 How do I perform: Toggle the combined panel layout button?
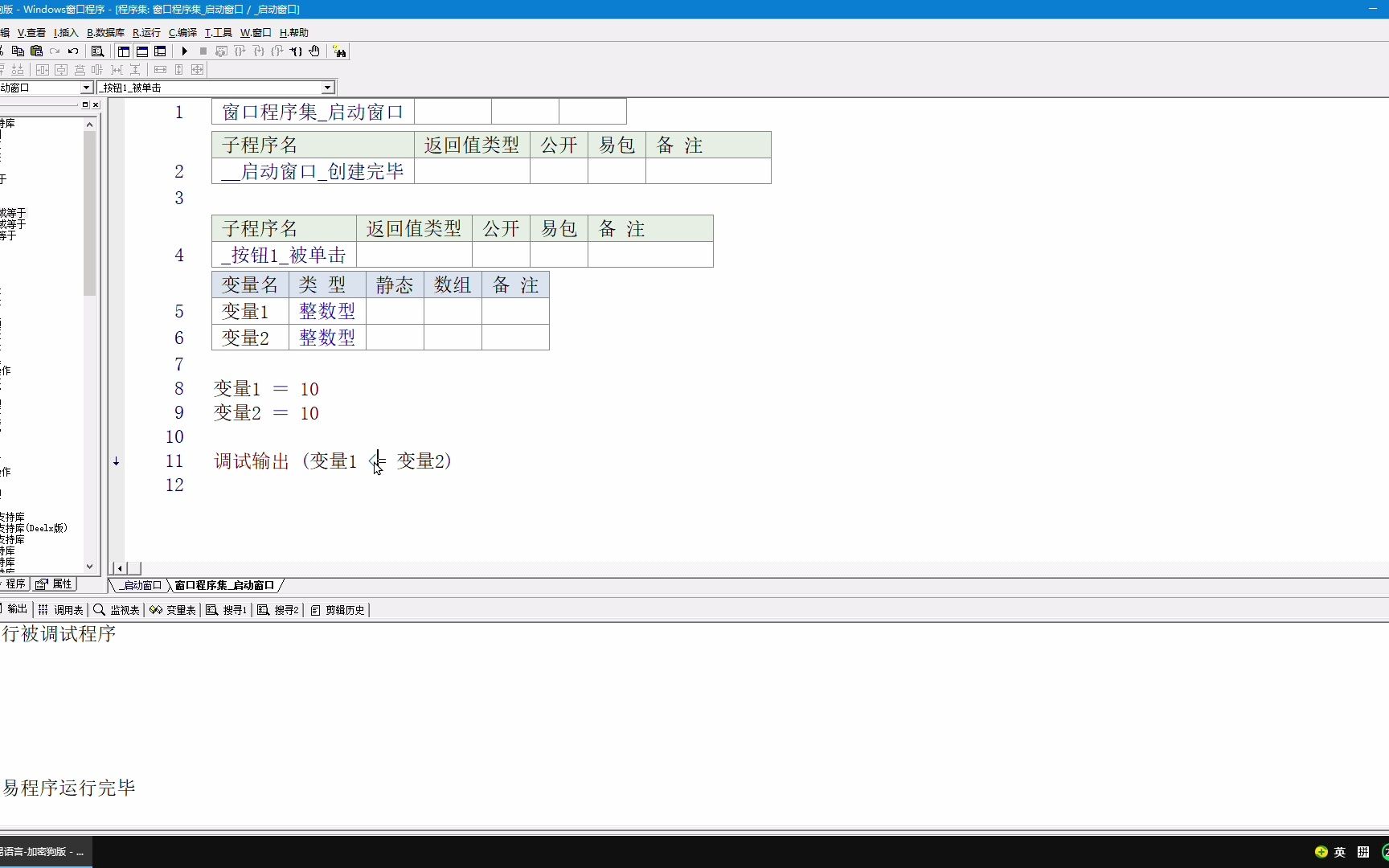click(x=160, y=51)
